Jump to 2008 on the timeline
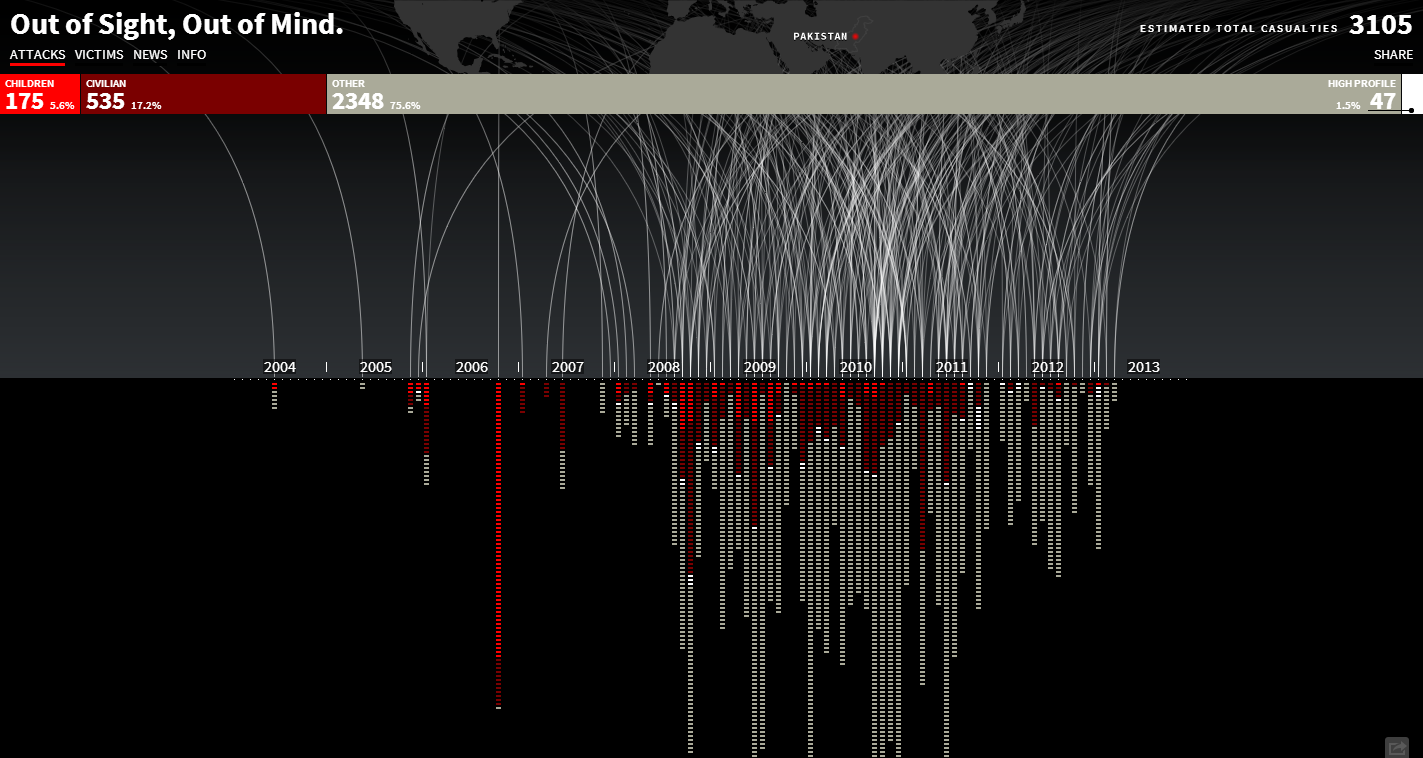 [x=664, y=367]
